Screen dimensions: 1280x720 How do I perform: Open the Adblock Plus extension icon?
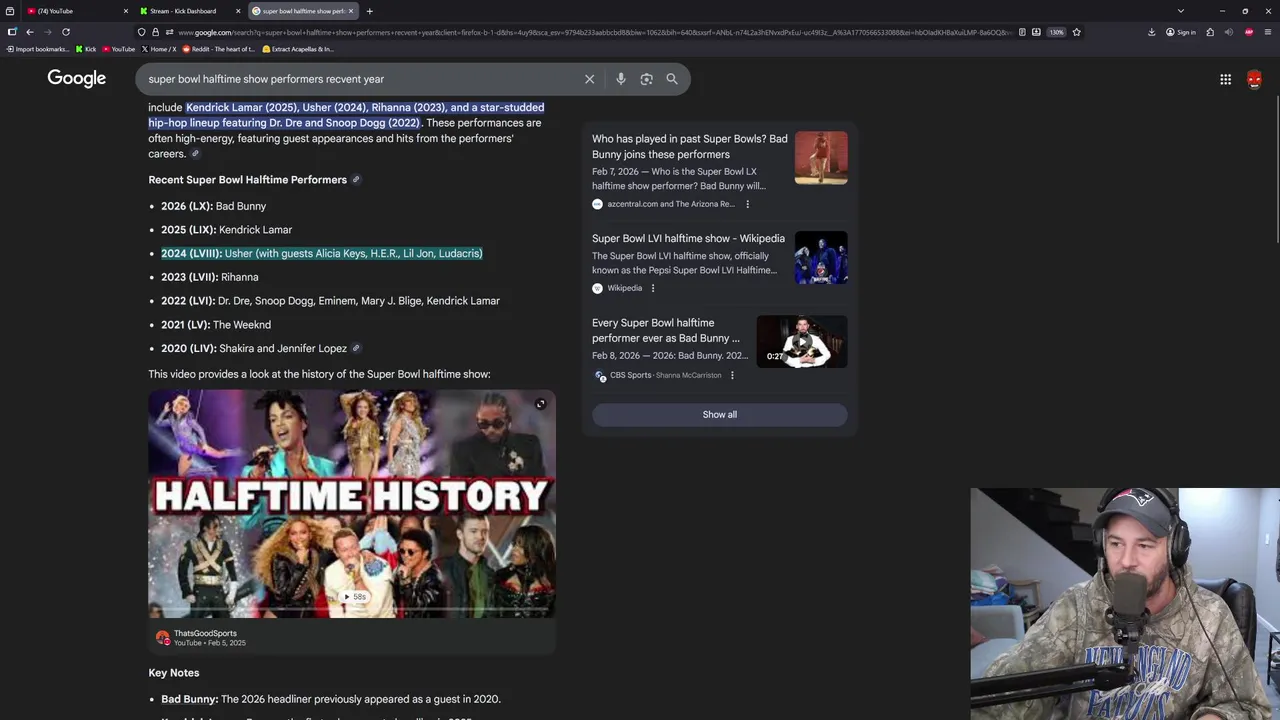point(1249,32)
